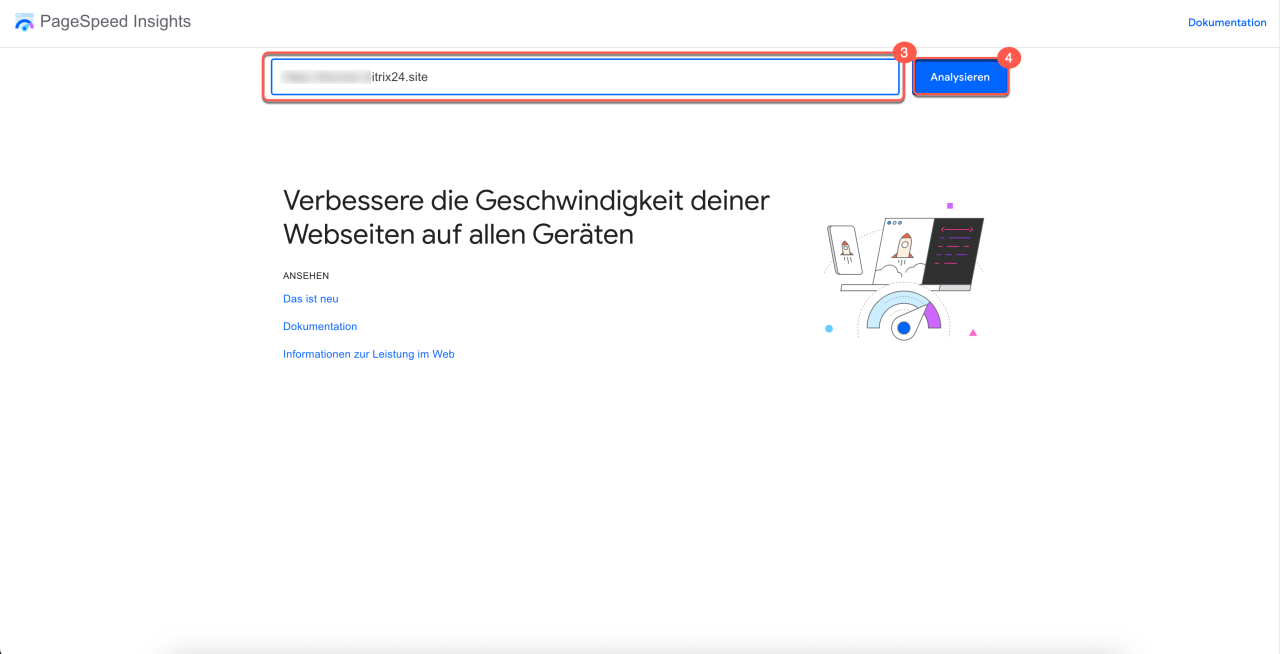Screen dimensions: 1280x654
Task: Open 'Informationen zur Leistung im Web' link
Action: [x=369, y=354]
